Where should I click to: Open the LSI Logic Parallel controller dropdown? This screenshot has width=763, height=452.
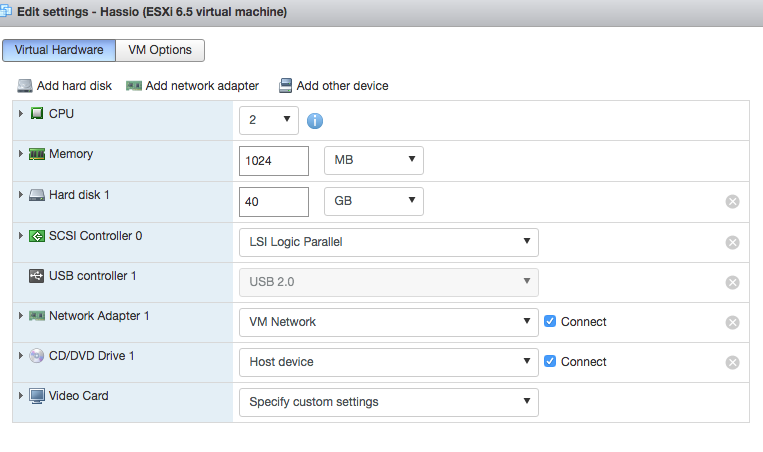[x=388, y=242]
